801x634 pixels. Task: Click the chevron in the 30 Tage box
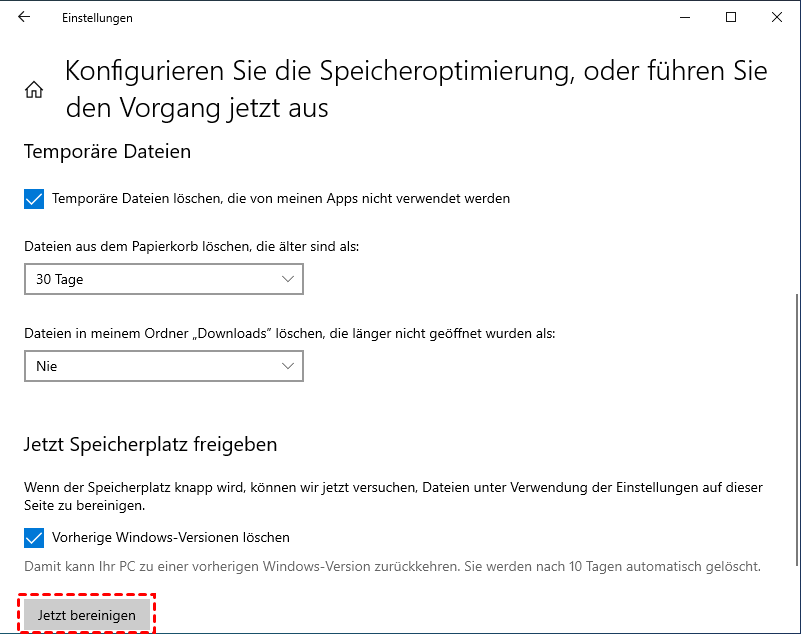288,279
